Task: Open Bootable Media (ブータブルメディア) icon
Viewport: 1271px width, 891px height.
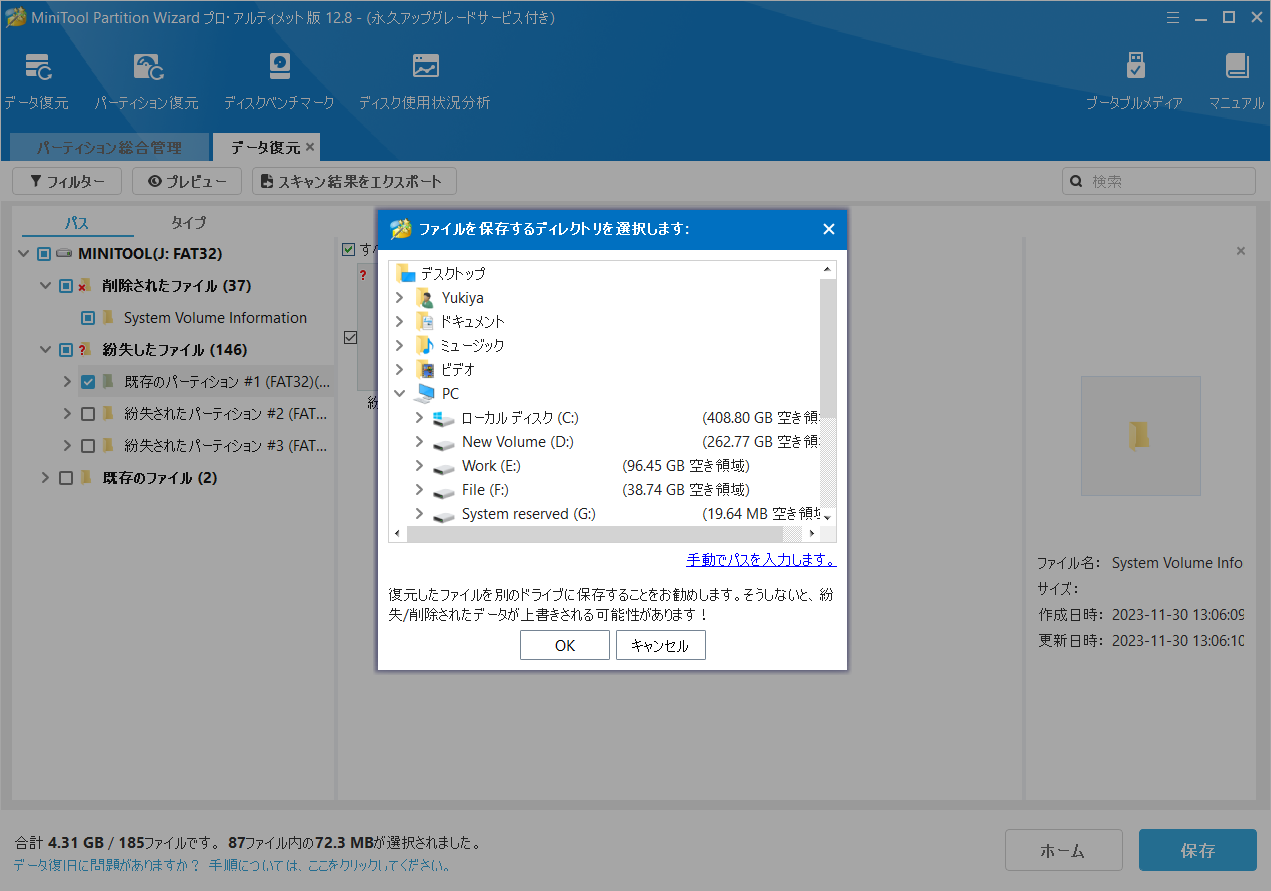Action: (1135, 68)
